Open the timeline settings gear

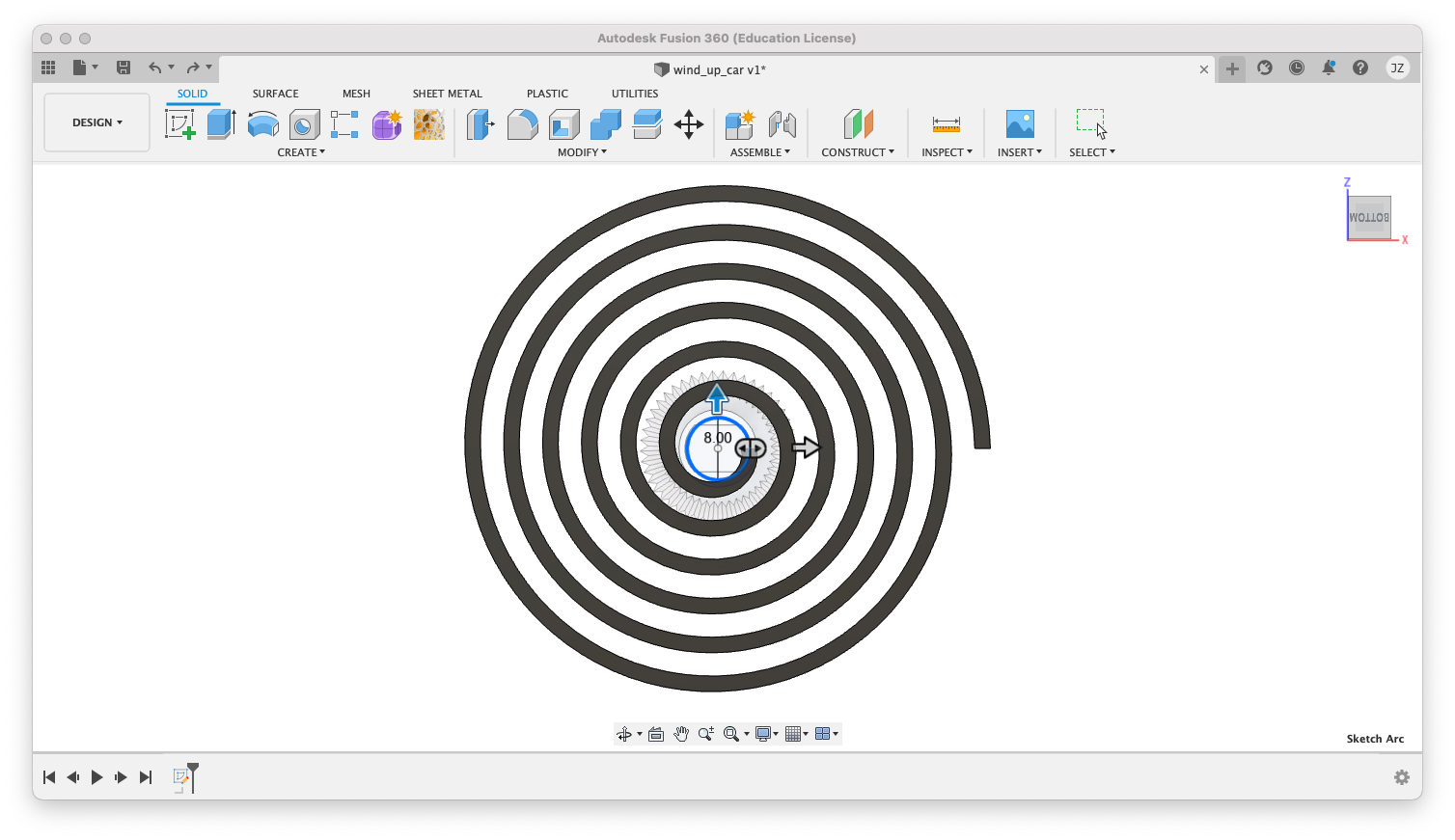coord(1401,777)
